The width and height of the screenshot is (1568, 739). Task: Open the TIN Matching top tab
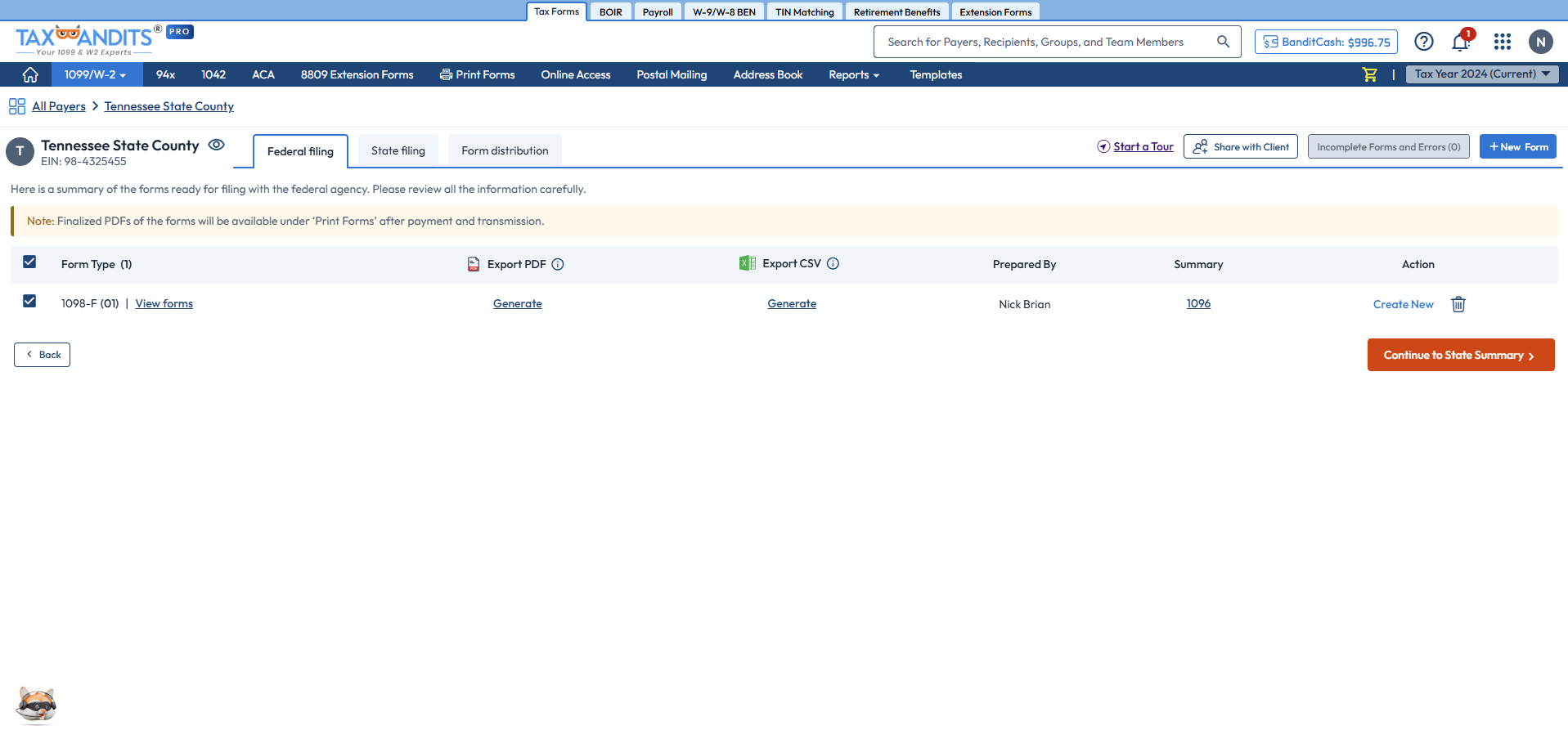click(805, 11)
